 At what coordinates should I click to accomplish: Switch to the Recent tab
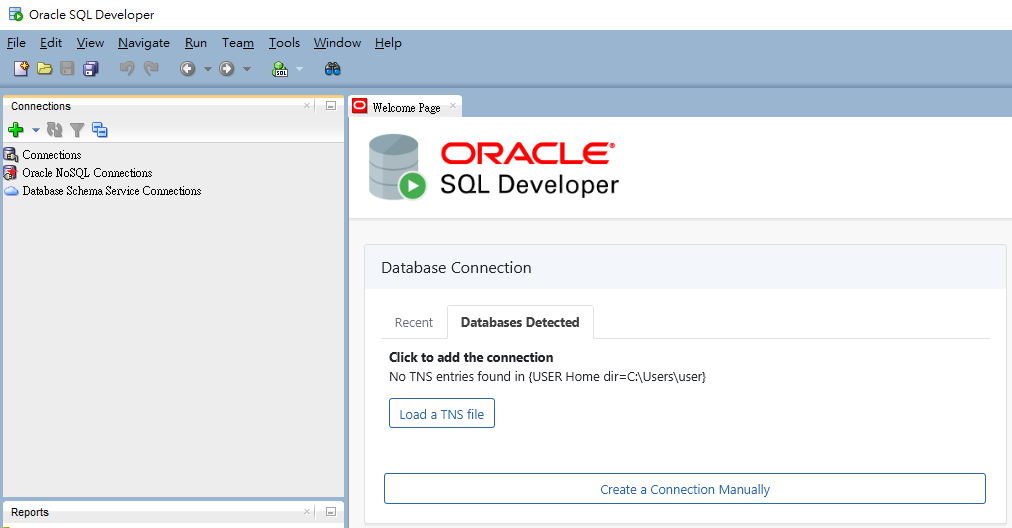tap(414, 323)
